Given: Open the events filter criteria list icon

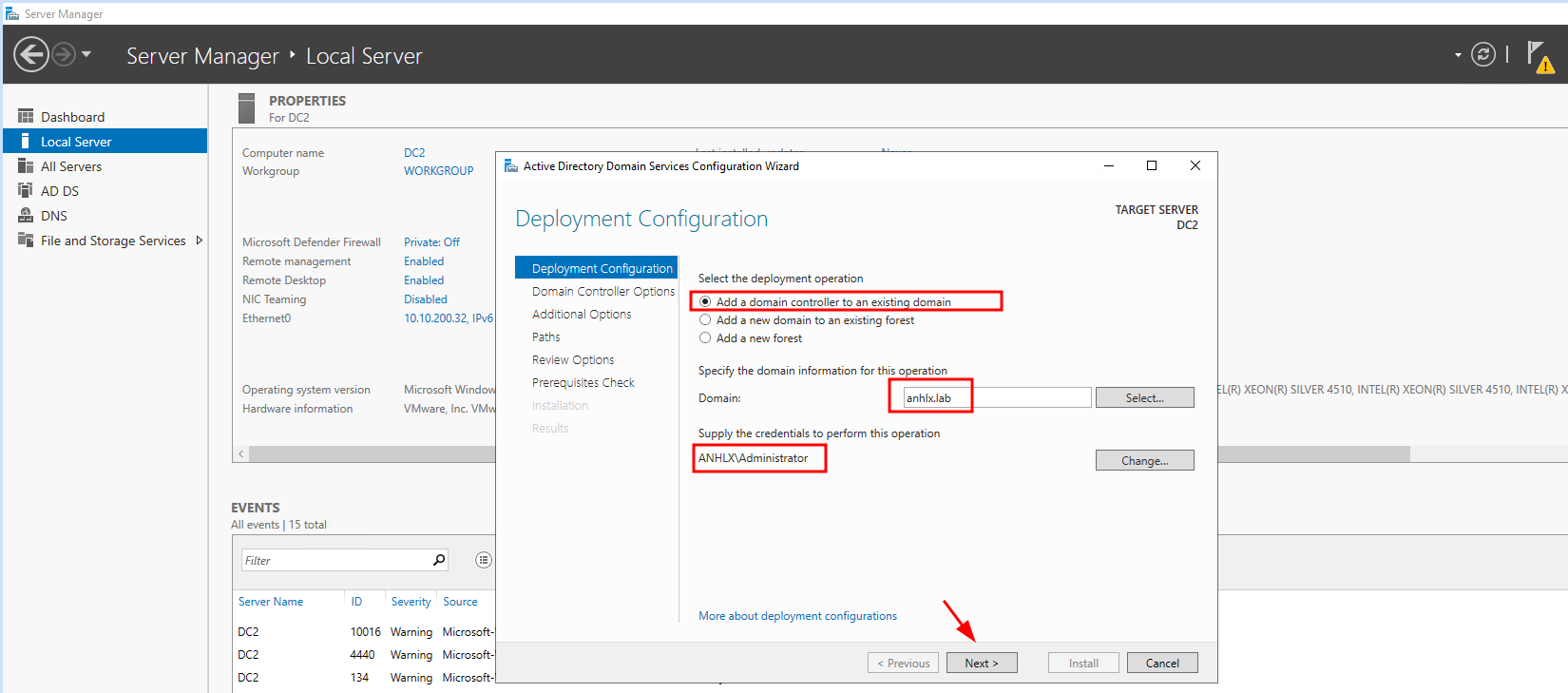Looking at the screenshot, I should point(484,560).
